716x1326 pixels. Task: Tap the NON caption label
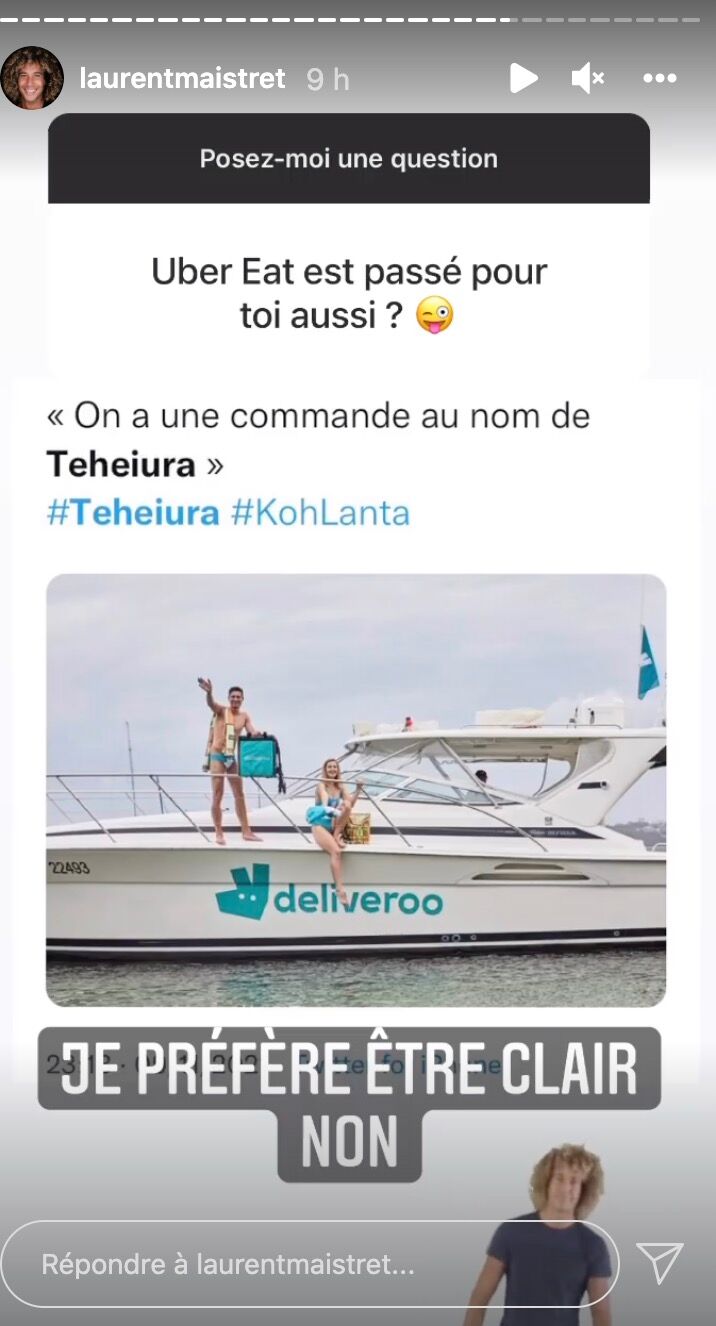coord(349,1143)
